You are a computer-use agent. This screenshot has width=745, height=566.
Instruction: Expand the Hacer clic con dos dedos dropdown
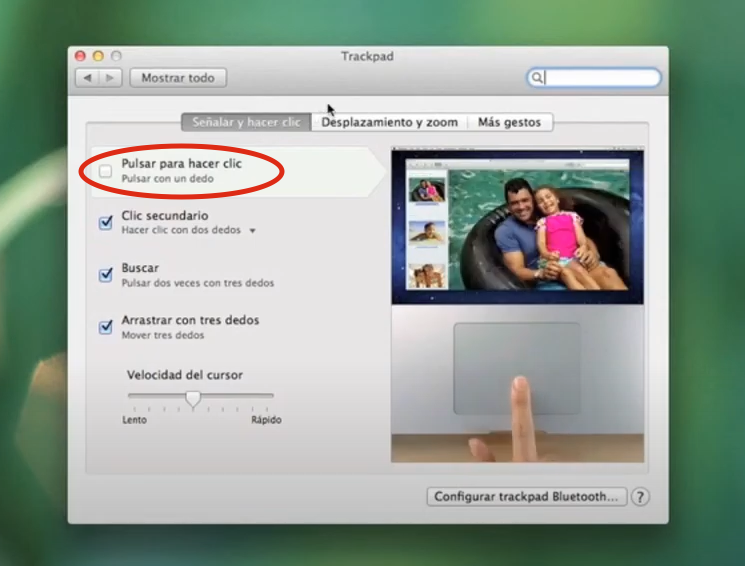pyautogui.click(x=252, y=231)
